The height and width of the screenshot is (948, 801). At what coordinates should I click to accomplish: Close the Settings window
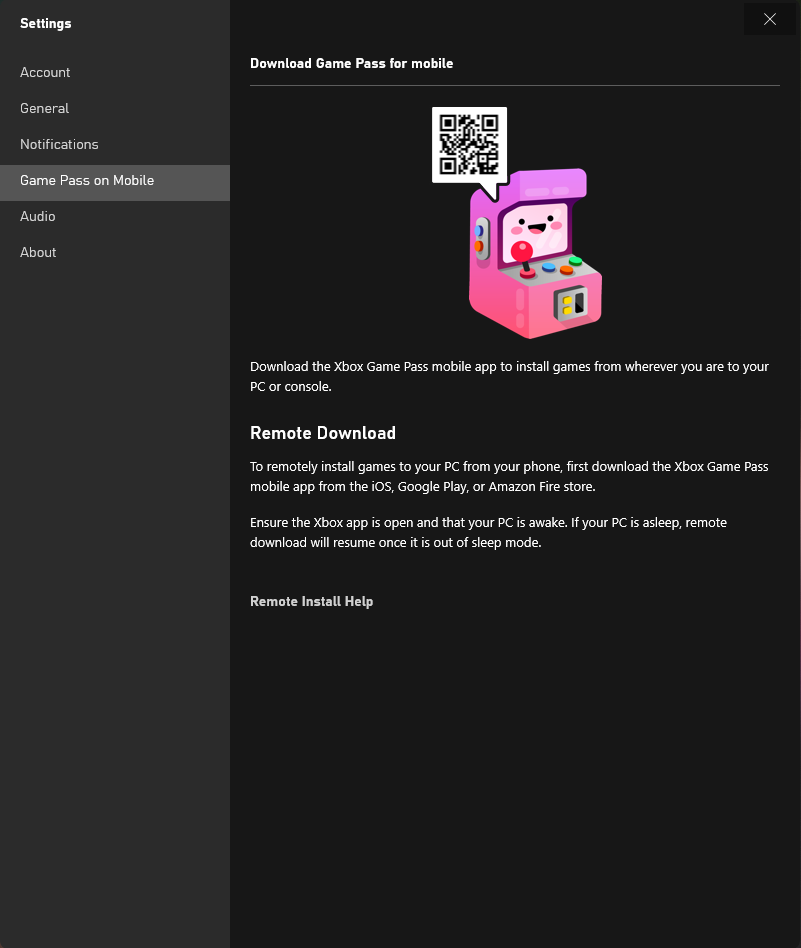[770, 19]
